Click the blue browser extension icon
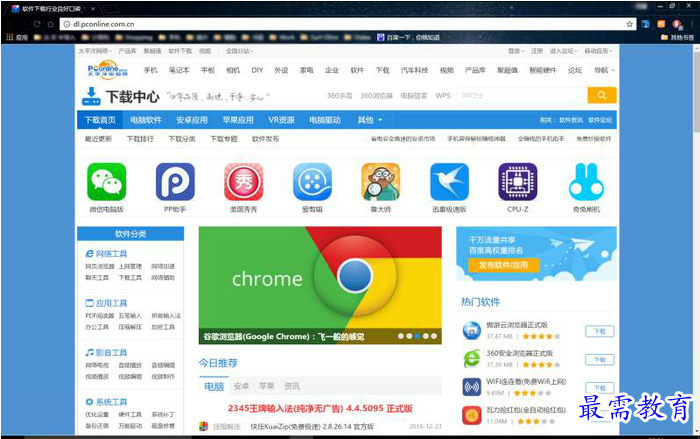 point(646,24)
